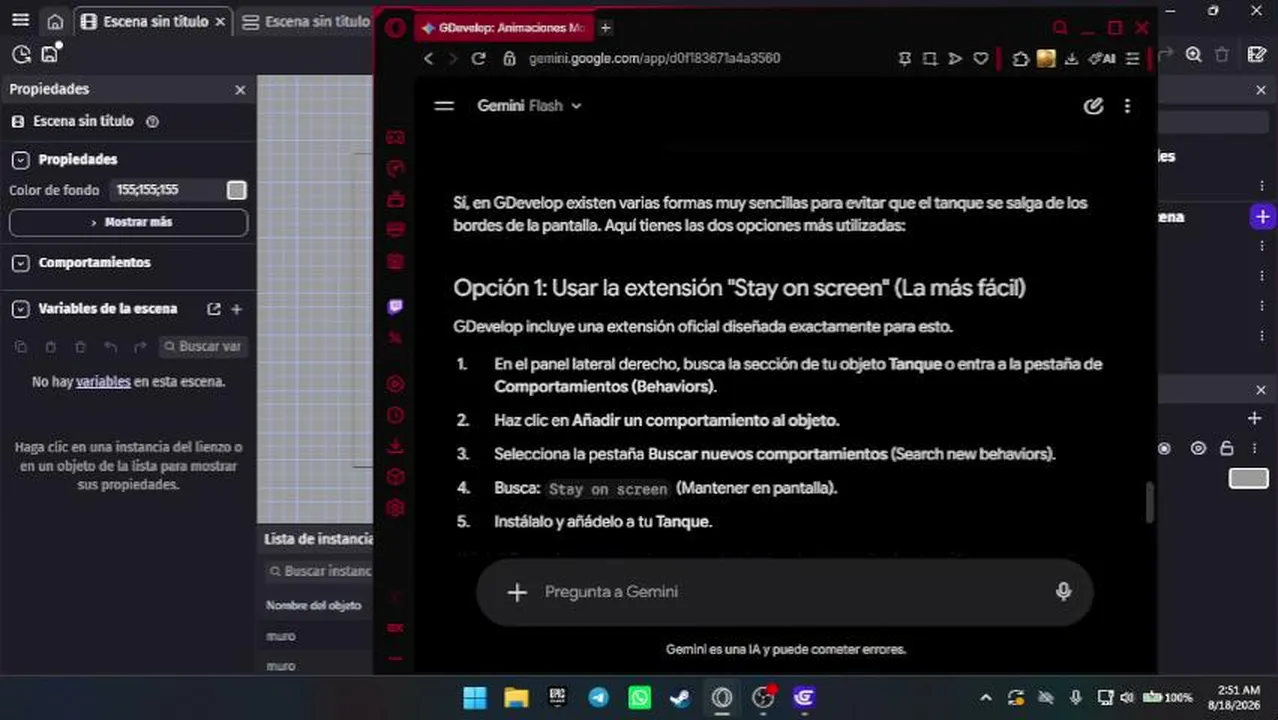Click Gemini page vertical scrollbar
The image size is (1278, 720).
click(1150, 502)
